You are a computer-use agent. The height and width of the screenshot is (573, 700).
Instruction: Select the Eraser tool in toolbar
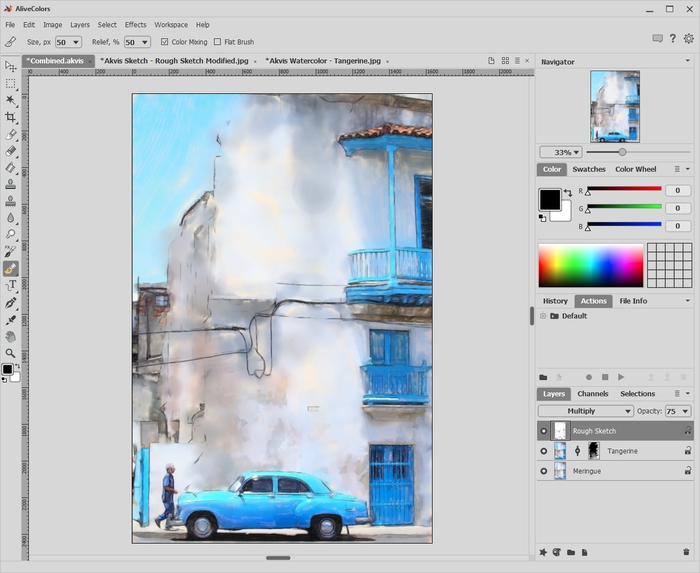pyautogui.click(x=10, y=151)
